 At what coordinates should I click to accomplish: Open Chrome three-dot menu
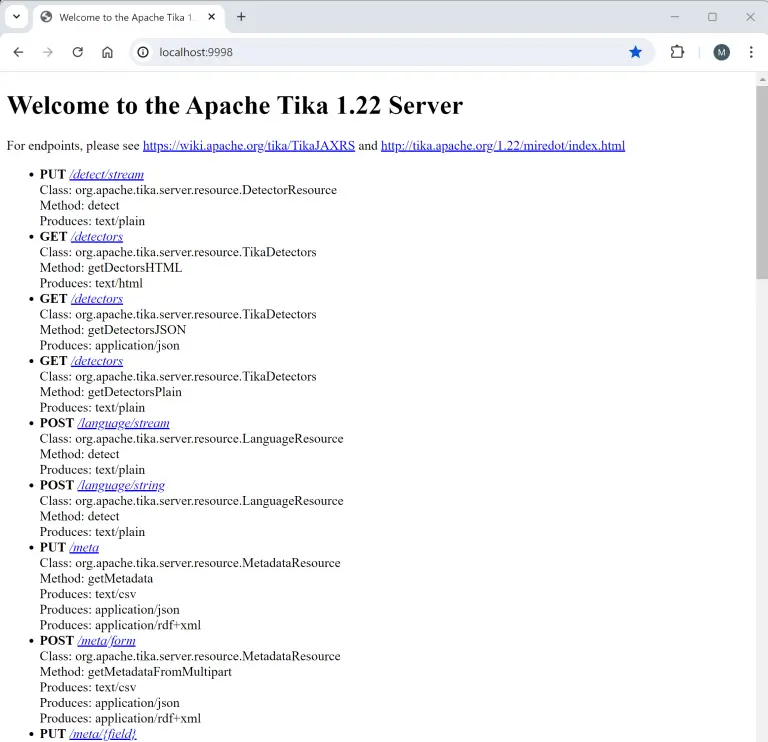[x=751, y=52]
